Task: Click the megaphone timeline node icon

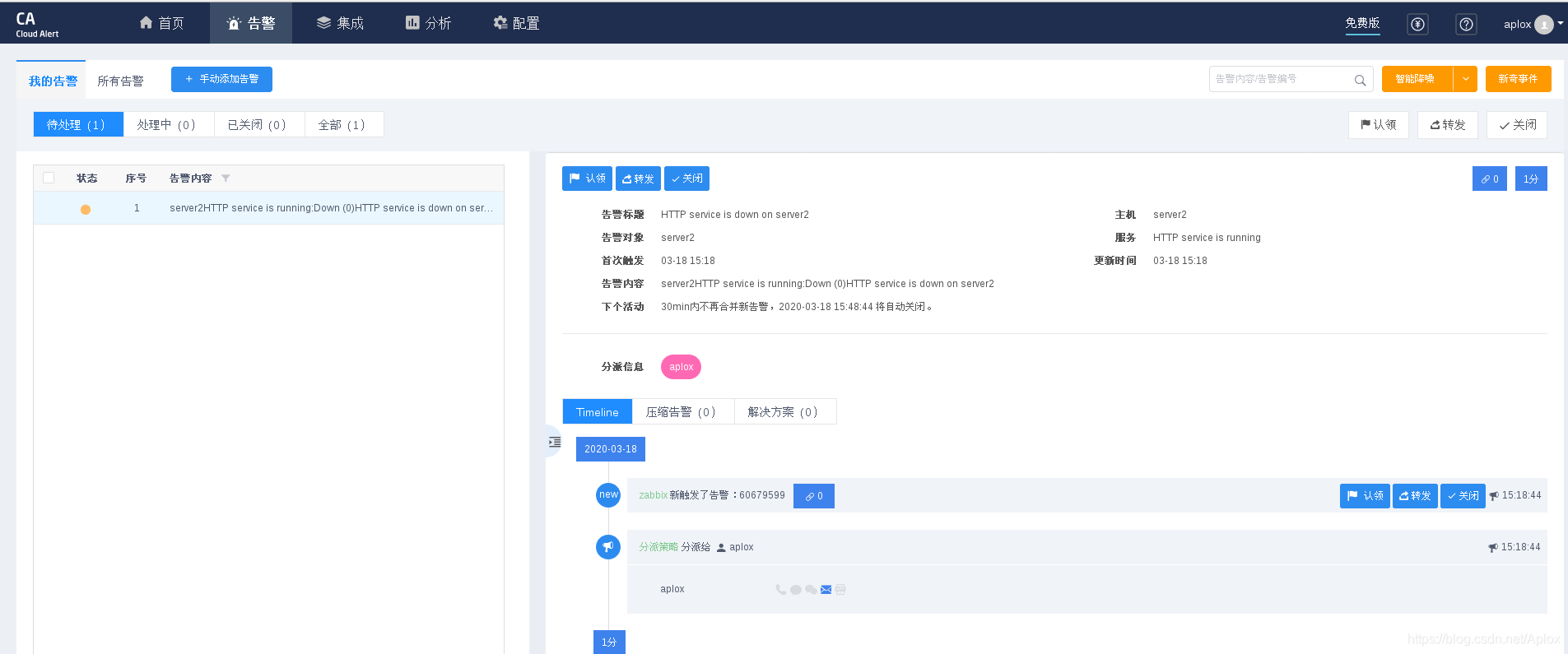Action: click(x=608, y=547)
